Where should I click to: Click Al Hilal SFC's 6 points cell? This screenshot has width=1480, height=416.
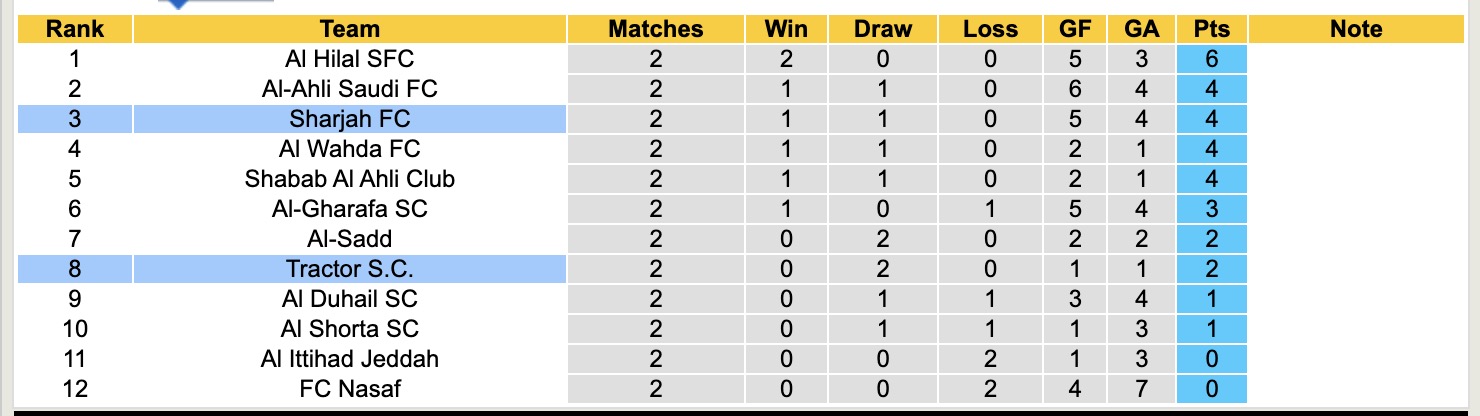[x=1212, y=59]
